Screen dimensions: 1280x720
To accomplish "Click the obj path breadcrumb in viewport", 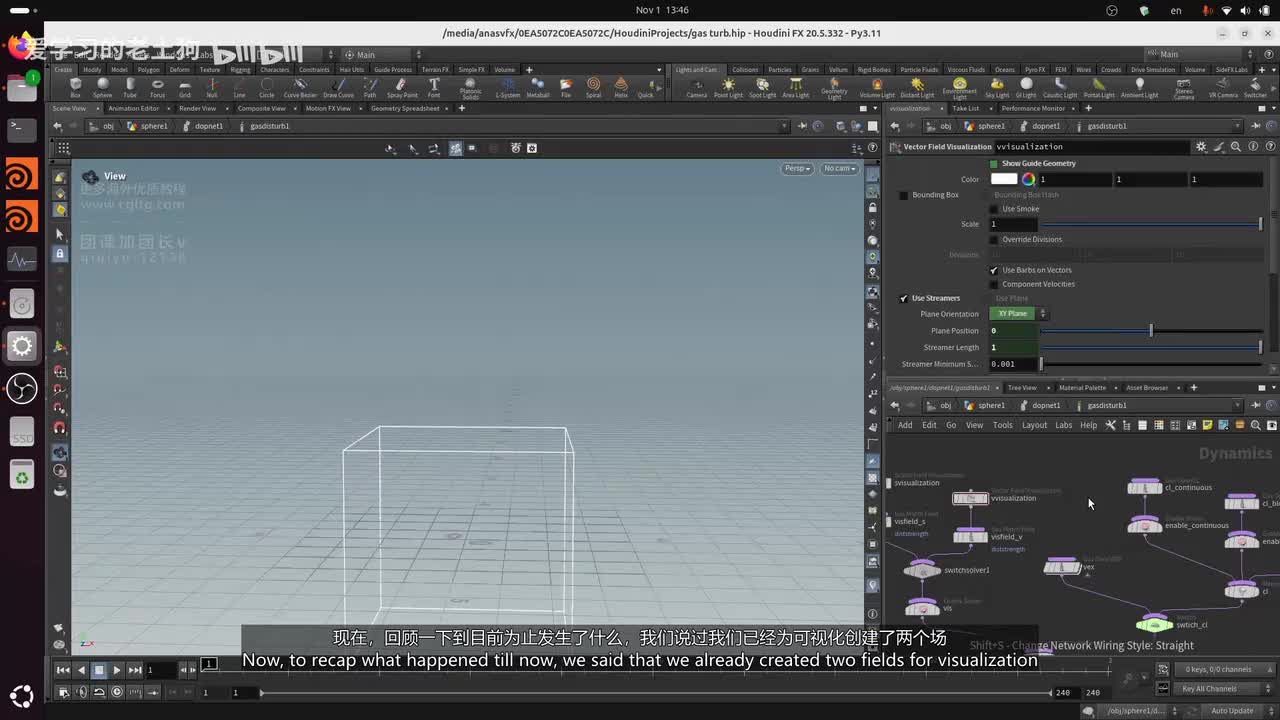I will click(108, 126).
